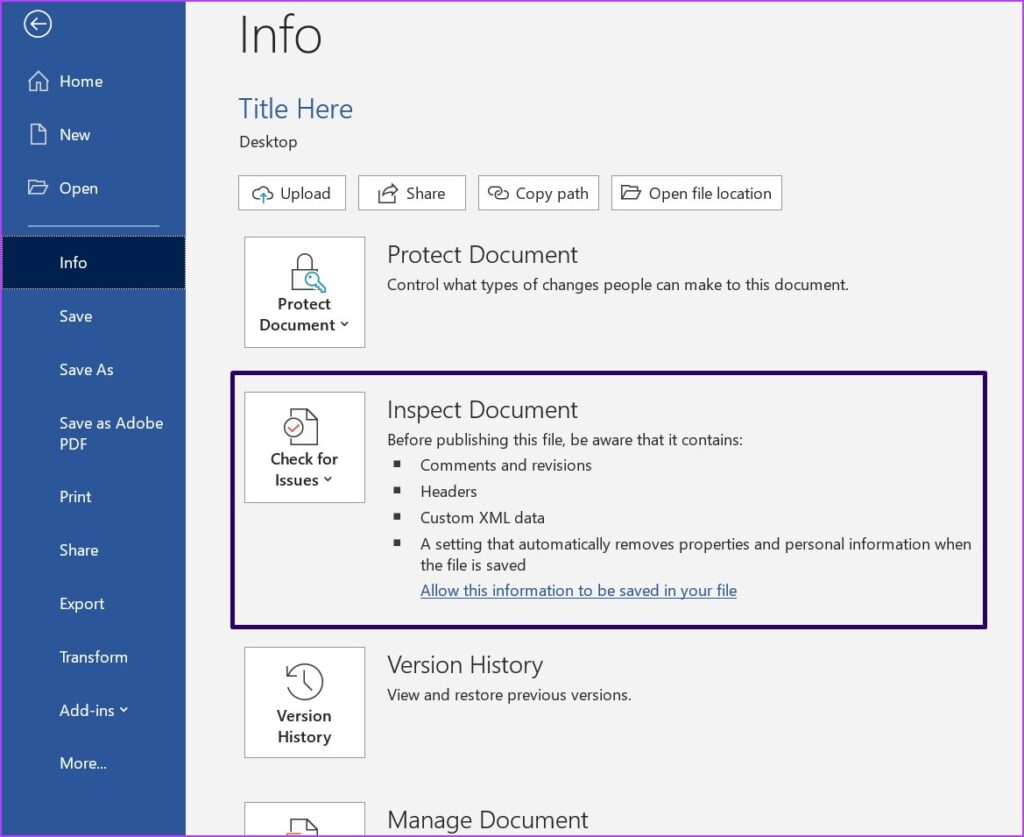Screen dimensions: 1024x837
Task: Click the Copy path link icon
Action: pyautogui.click(x=500, y=194)
